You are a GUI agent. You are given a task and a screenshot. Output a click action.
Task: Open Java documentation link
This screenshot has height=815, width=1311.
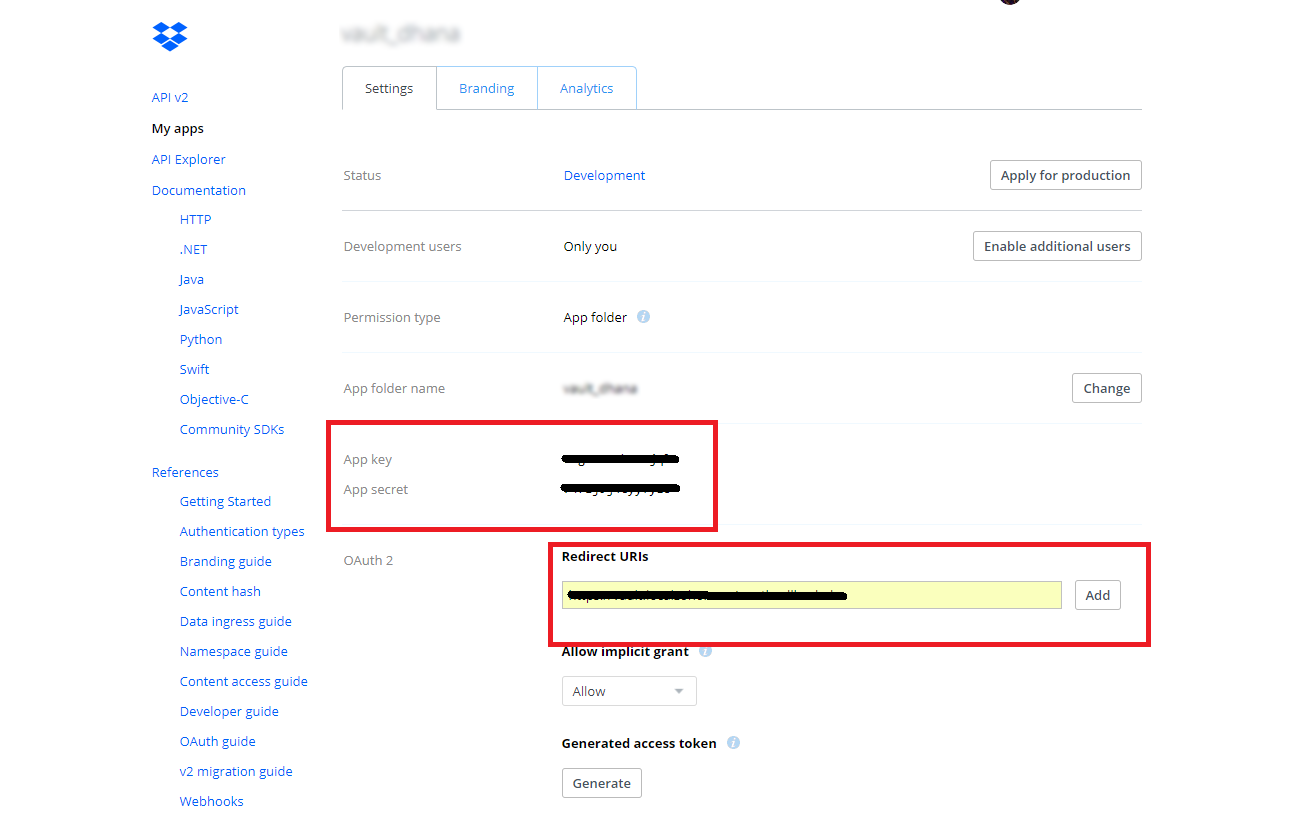tap(192, 279)
